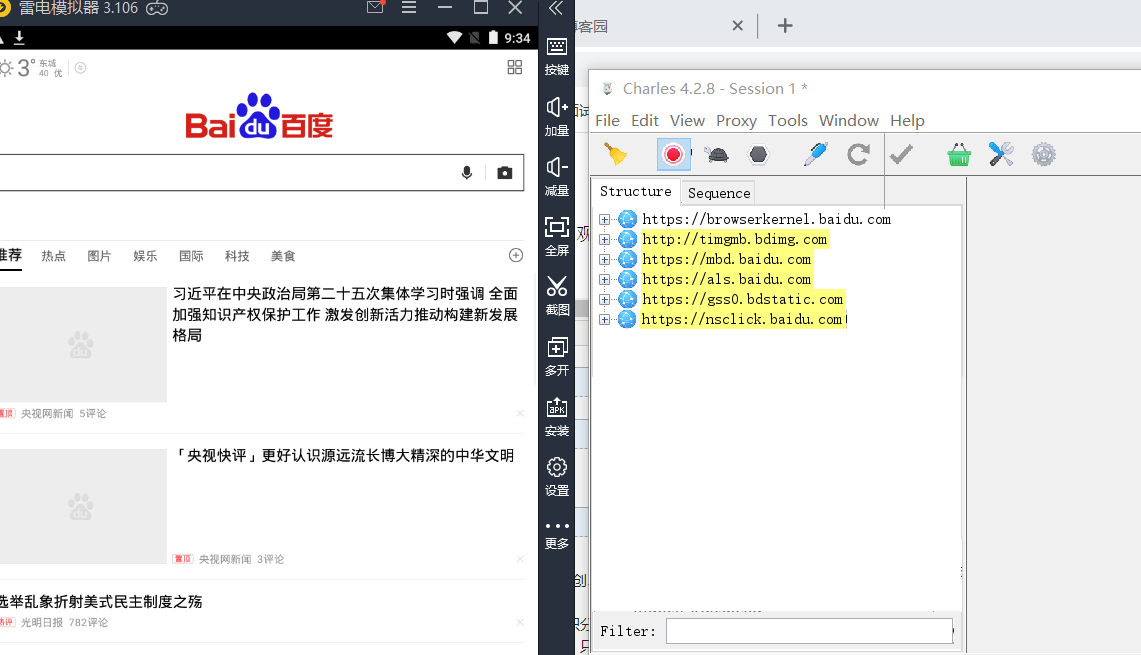
Task: Open the Edit menu in Charles
Action: pyautogui.click(x=645, y=121)
